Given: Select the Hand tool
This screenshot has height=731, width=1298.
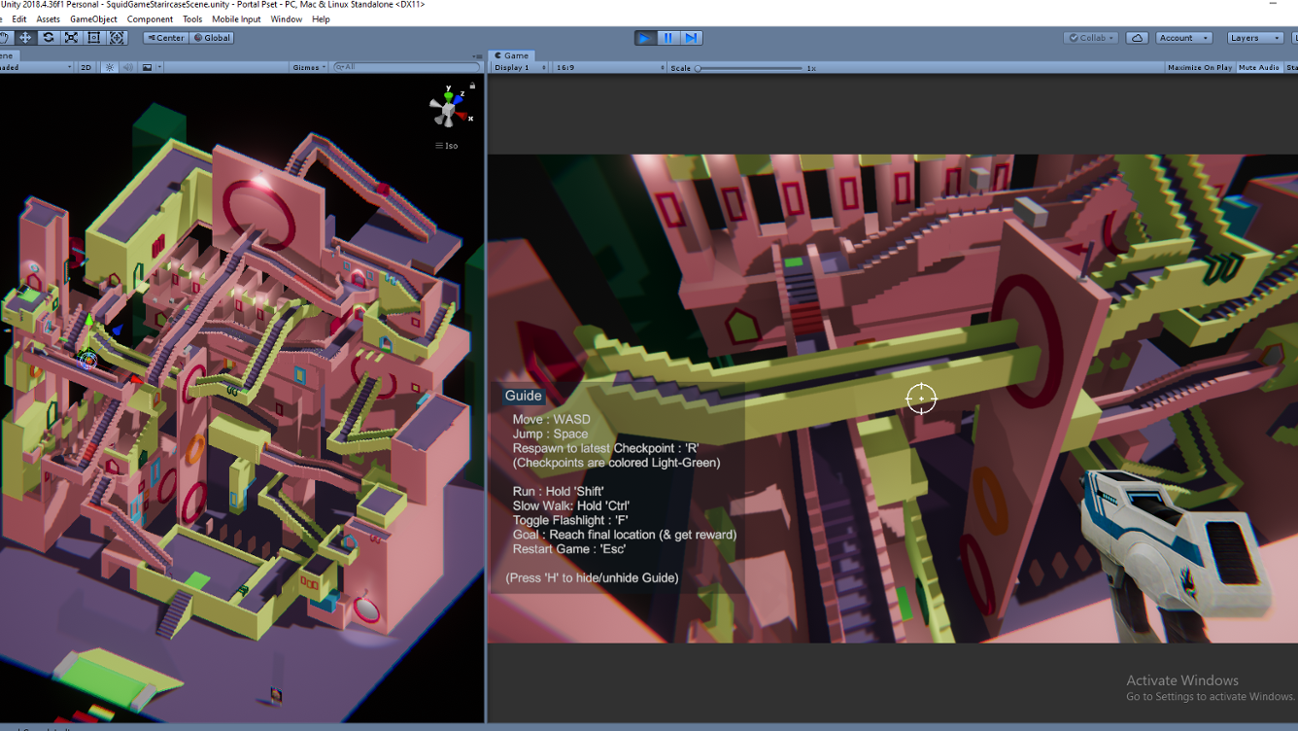Looking at the screenshot, I should pyautogui.click(x=6, y=38).
